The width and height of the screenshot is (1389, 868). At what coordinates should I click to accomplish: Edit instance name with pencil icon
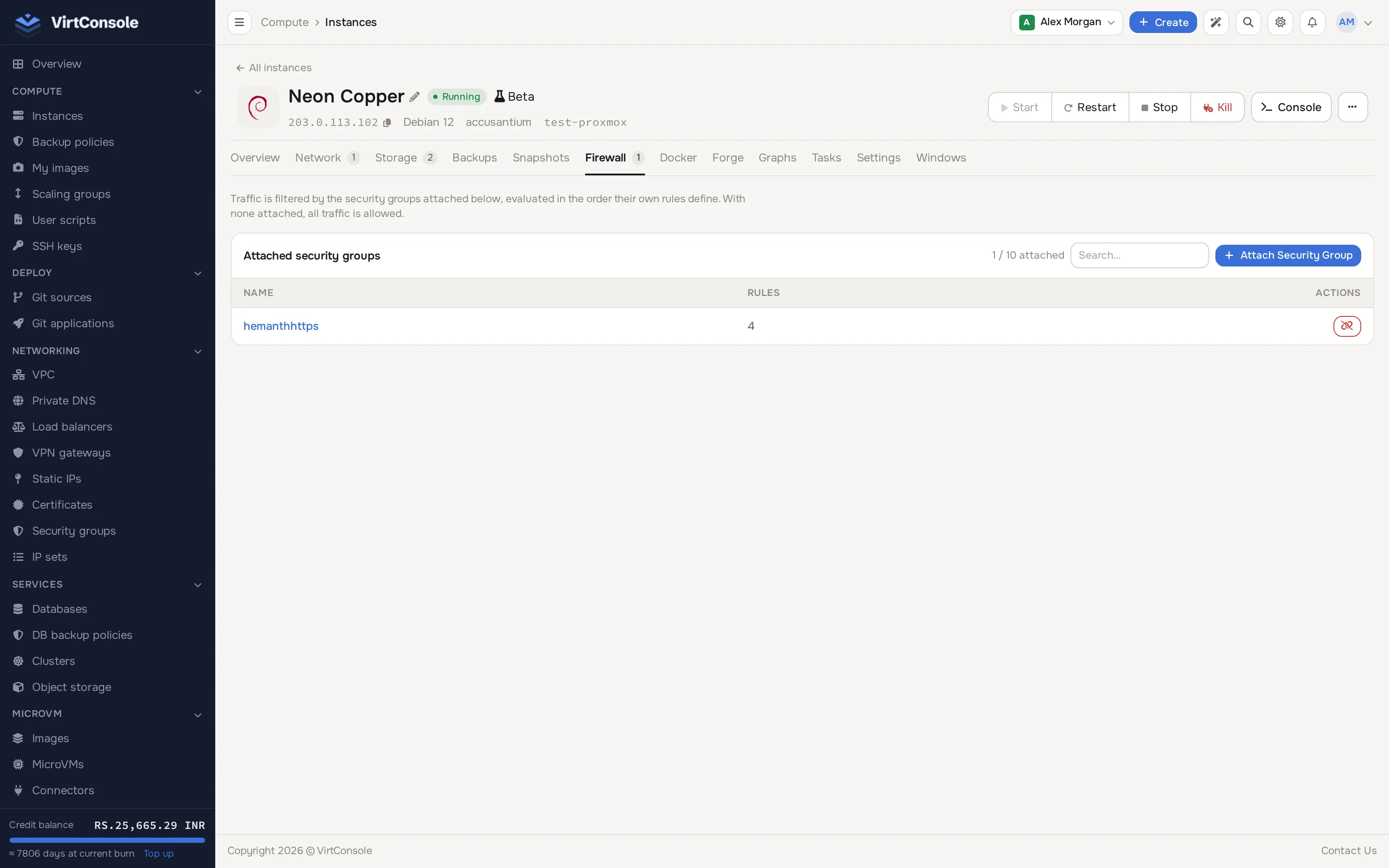click(x=415, y=96)
